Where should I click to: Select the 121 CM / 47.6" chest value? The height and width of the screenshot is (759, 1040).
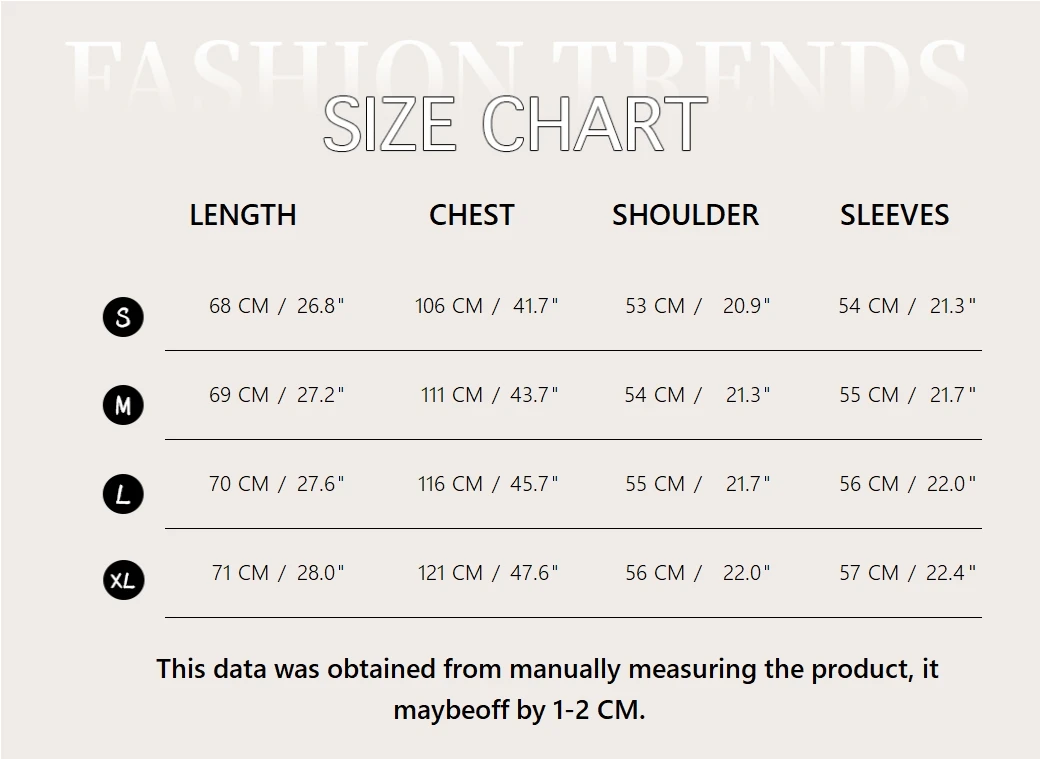tap(487, 573)
